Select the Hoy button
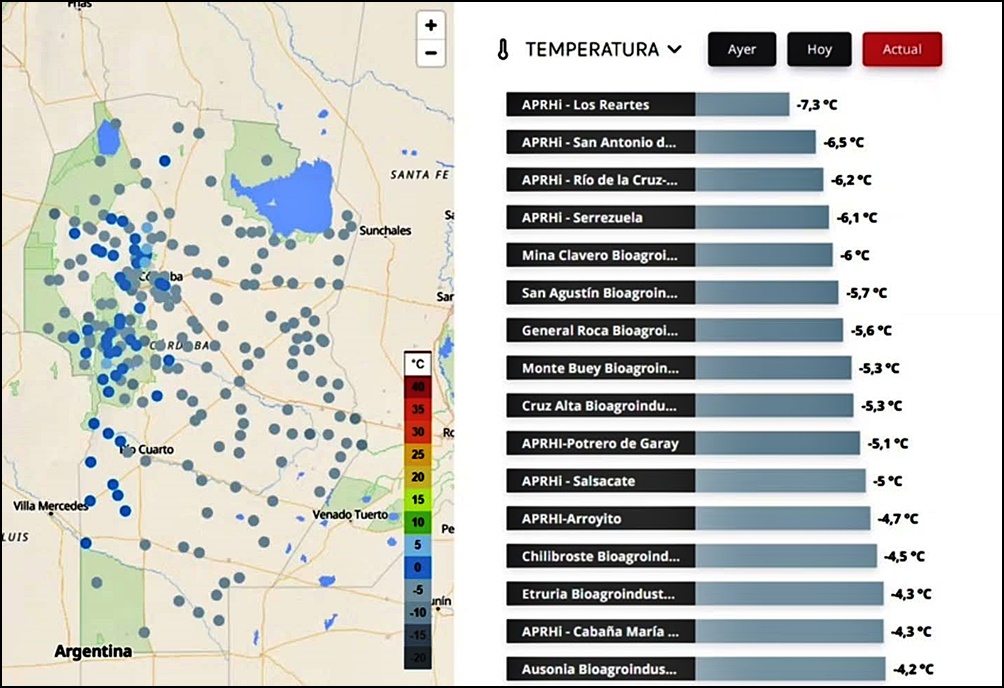1004x688 pixels. point(819,49)
